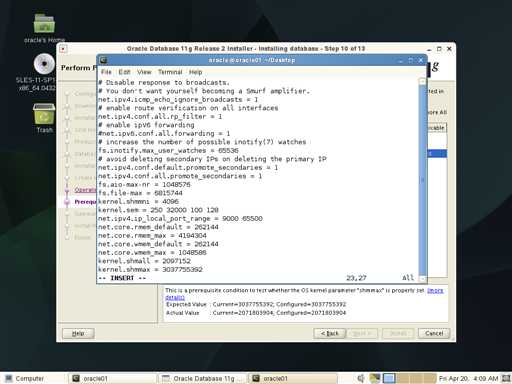This screenshot has height=384, width=512.
Task: Click the network status tray icon
Action: pos(375,378)
